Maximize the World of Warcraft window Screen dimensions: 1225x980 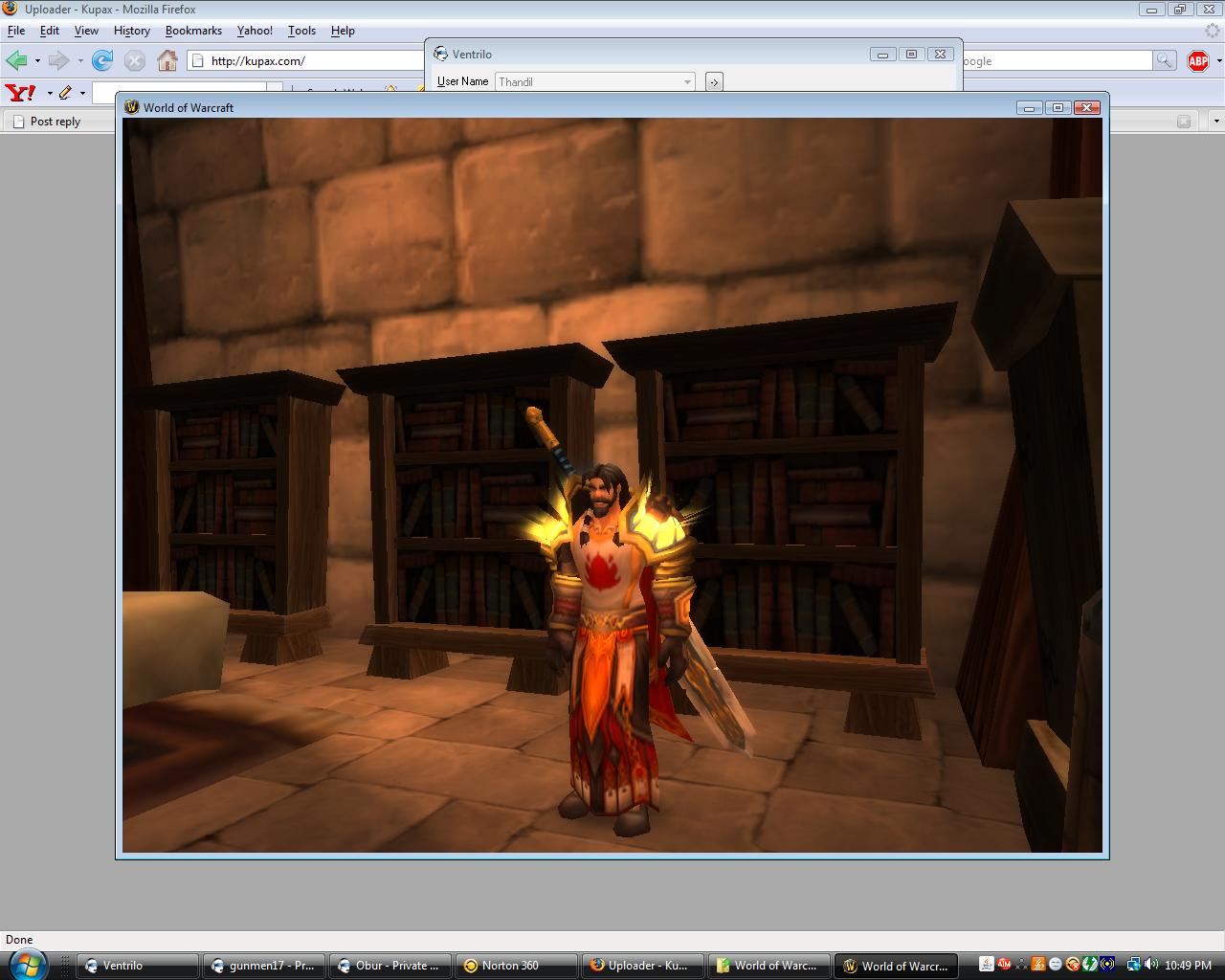pyautogui.click(x=1058, y=107)
